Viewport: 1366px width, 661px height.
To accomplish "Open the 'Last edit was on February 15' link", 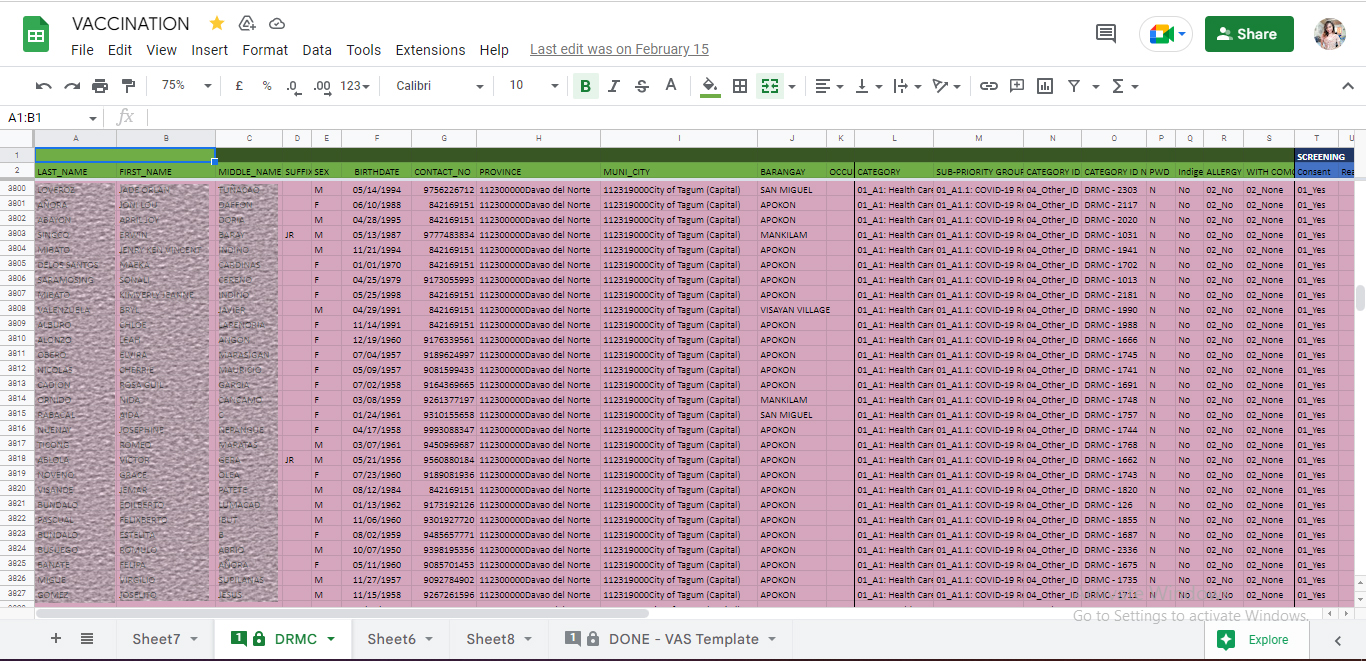I will coord(619,49).
